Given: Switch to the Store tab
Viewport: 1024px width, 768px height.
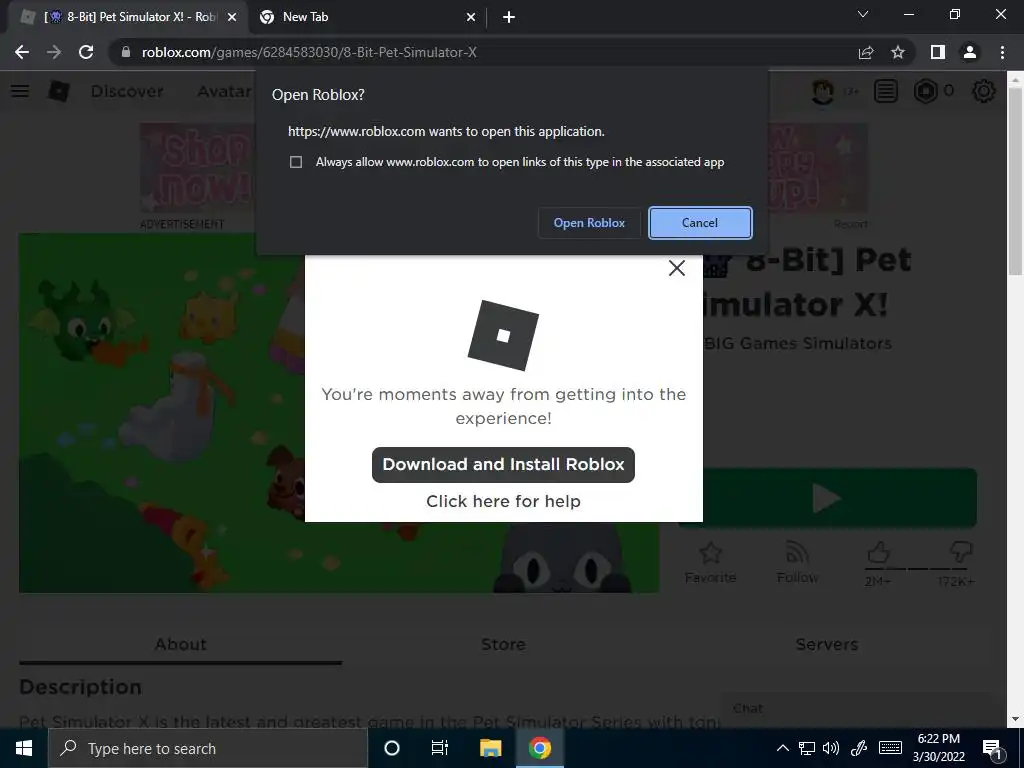Looking at the screenshot, I should point(503,645).
